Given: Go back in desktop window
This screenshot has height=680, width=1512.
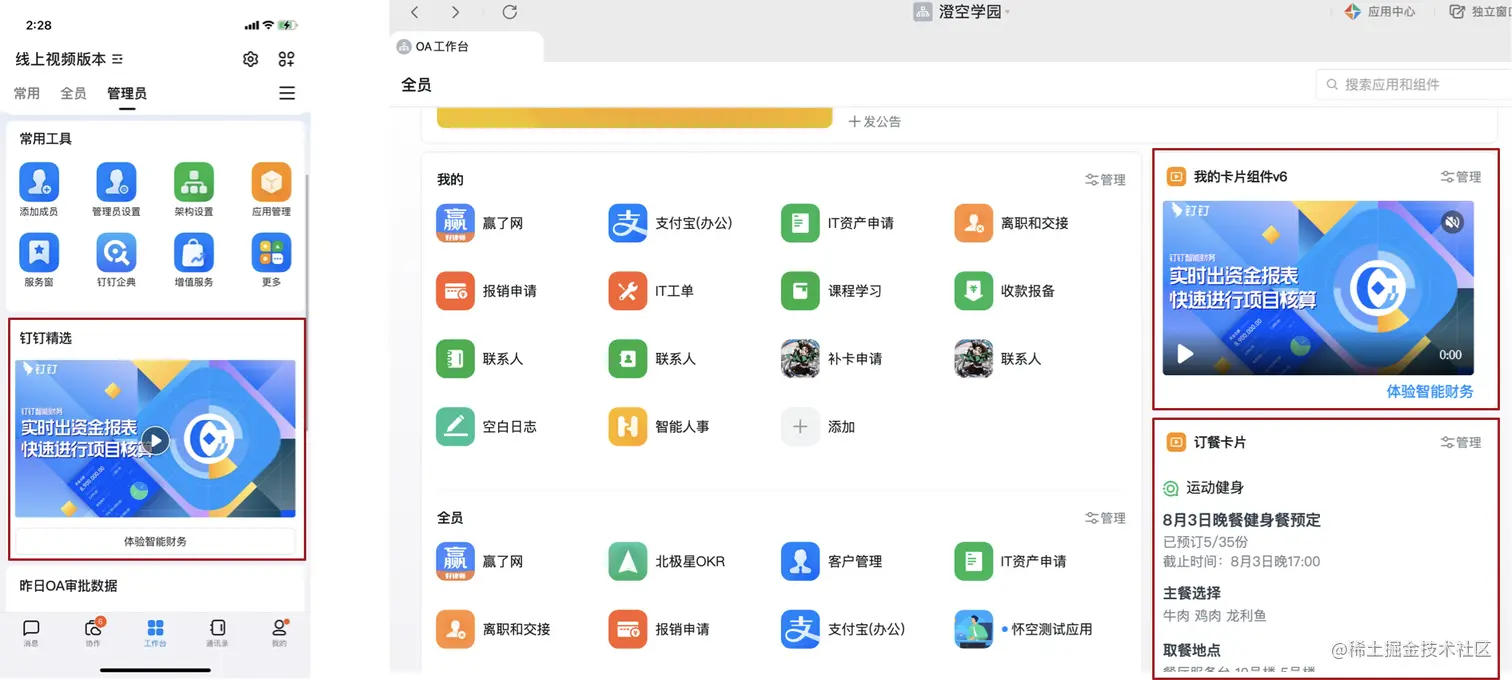Looking at the screenshot, I should pos(415,12).
